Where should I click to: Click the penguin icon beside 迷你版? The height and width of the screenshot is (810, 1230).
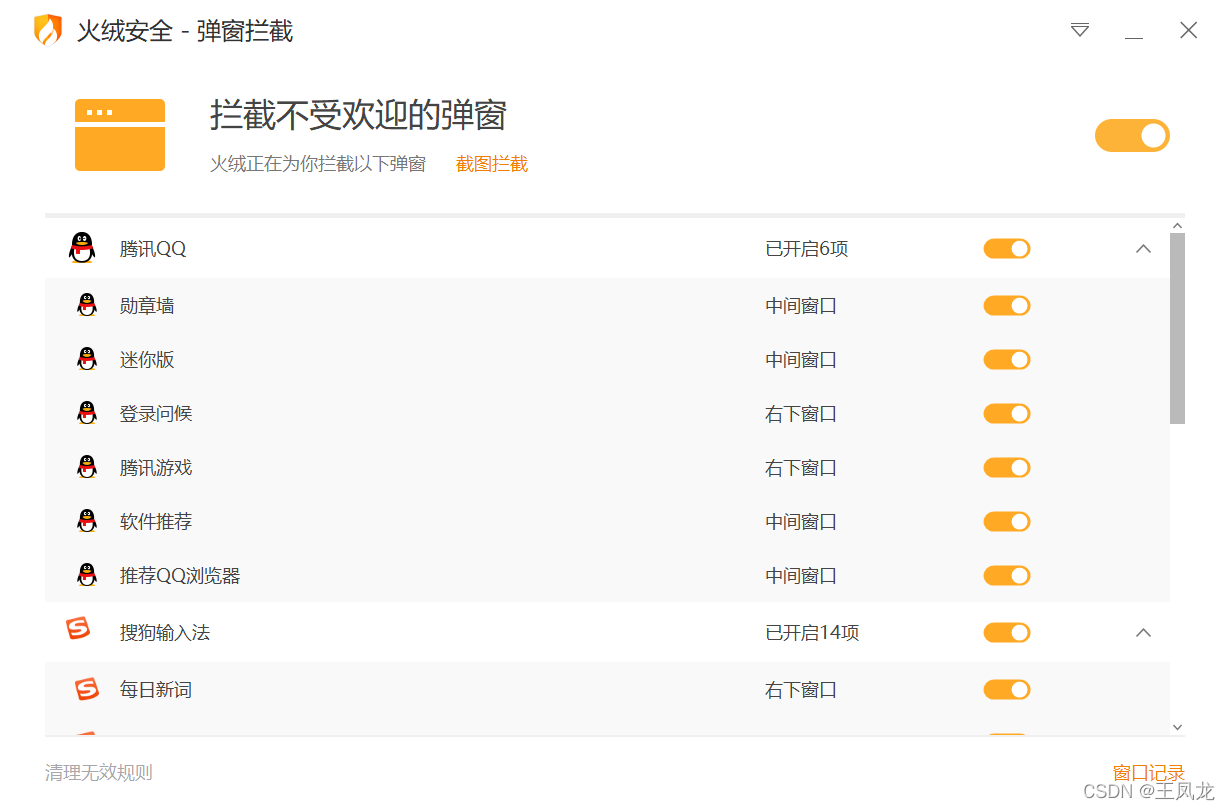point(87,359)
